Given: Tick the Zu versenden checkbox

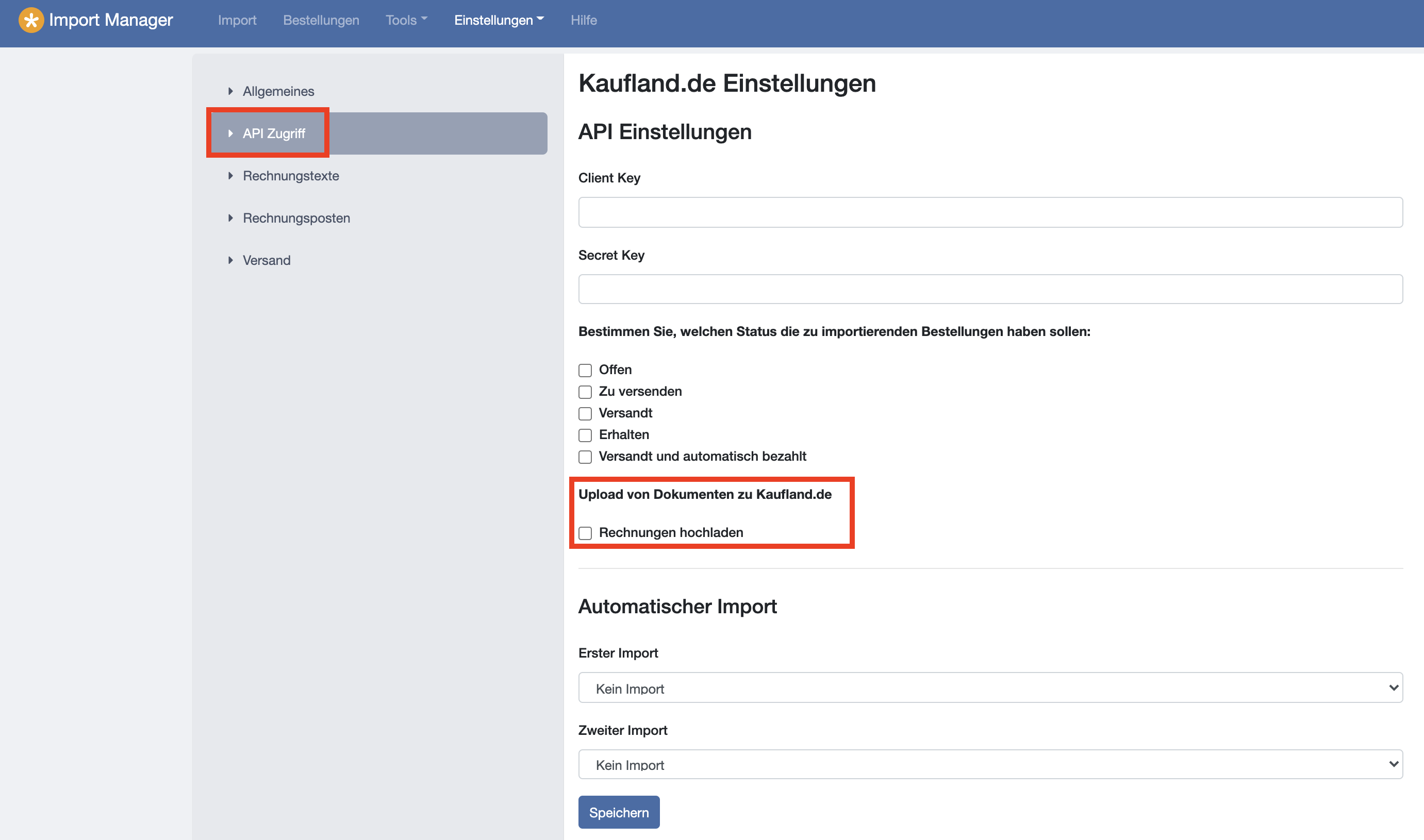Looking at the screenshot, I should click(x=585, y=392).
